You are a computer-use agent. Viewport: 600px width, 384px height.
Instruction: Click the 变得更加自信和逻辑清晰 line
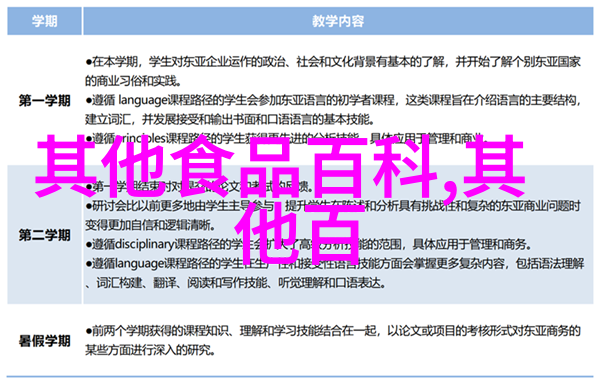coord(150,225)
